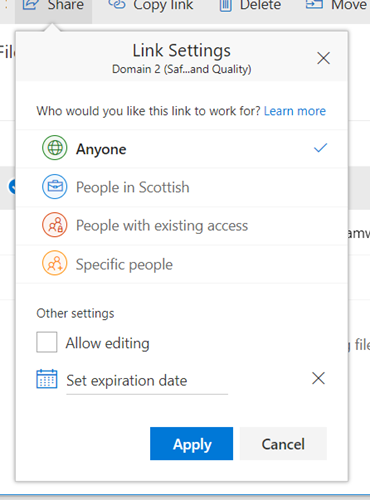370x500 pixels.
Task: Enable the Allow editing checkbox
Action: click(x=47, y=342)
